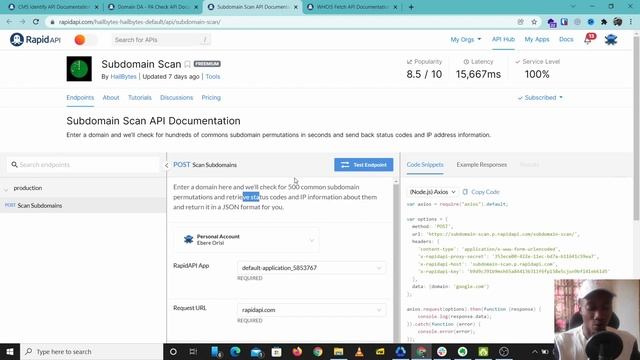Open the Discussions tab
This screenshot has width=640, height=360.
[176, 98]
